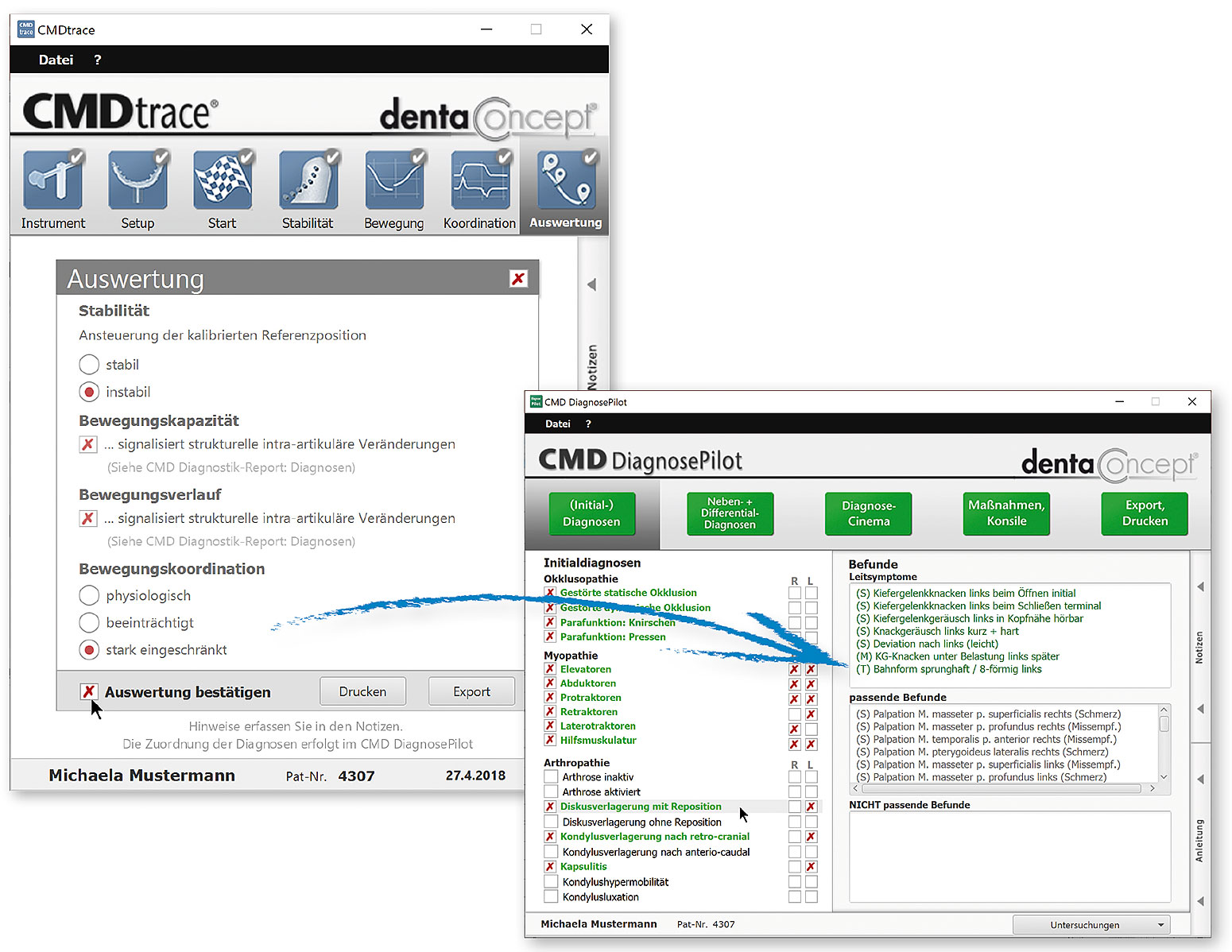The width and height of the screenshot is (1232, 952).
Task: Toggle the Gestörte statische Okklusion checkbox
Action: pyautogui.click(x=550, y=593)
